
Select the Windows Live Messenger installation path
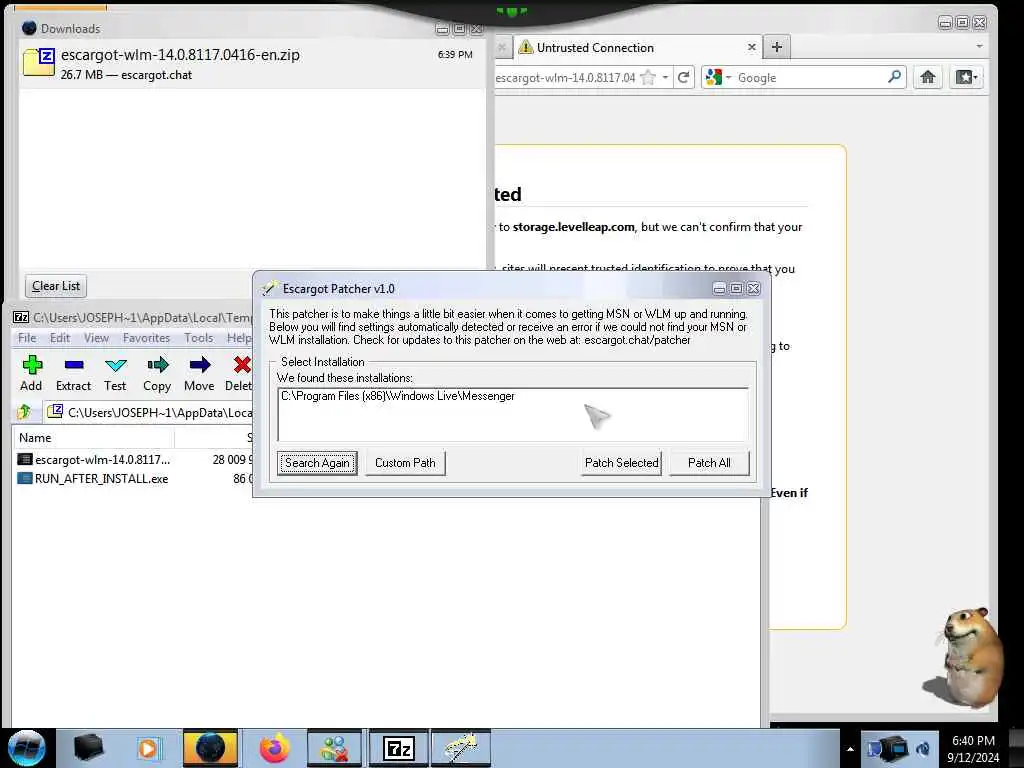(x=398, y=396)
